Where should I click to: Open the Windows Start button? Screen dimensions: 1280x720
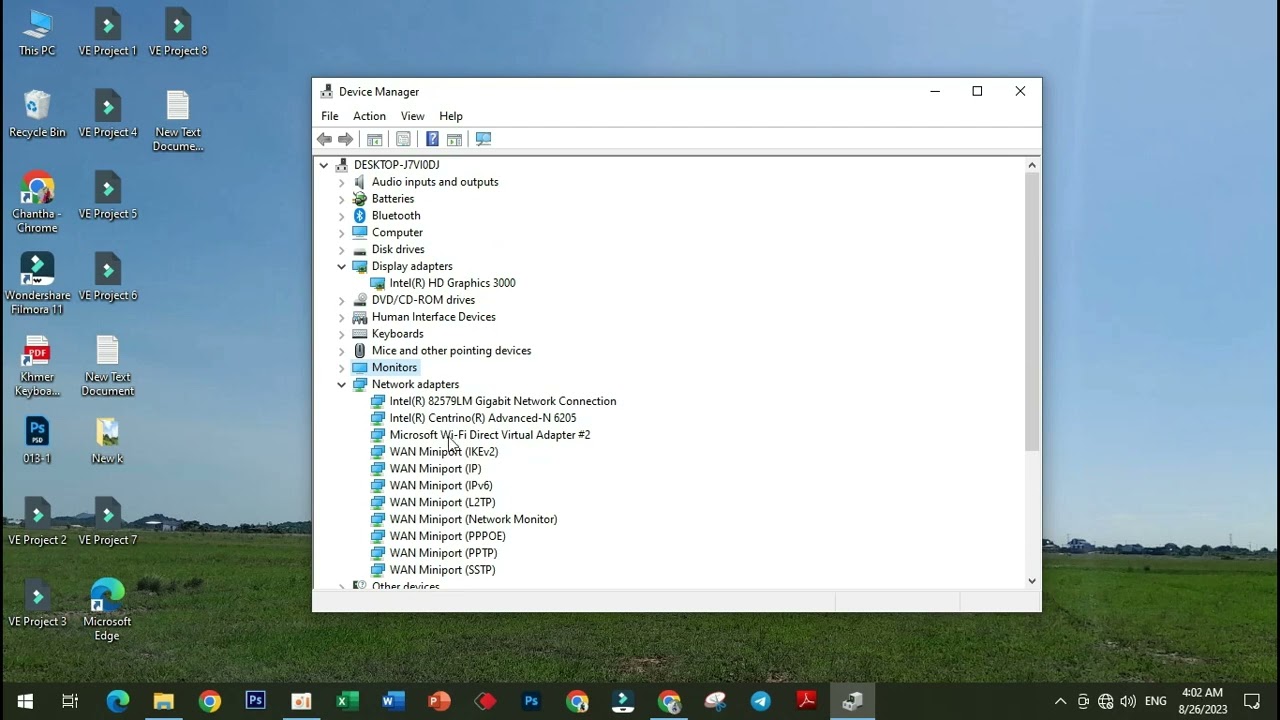[x=25, y=701]
